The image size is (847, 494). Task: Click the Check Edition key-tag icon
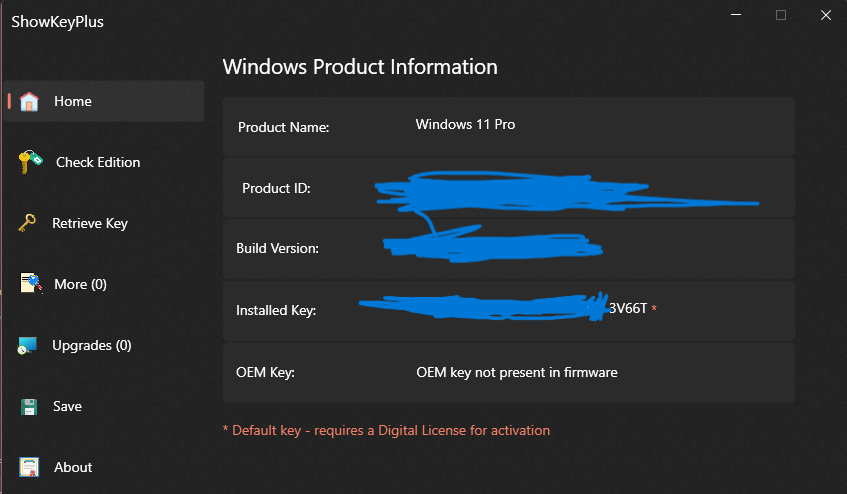coord(30,162)
